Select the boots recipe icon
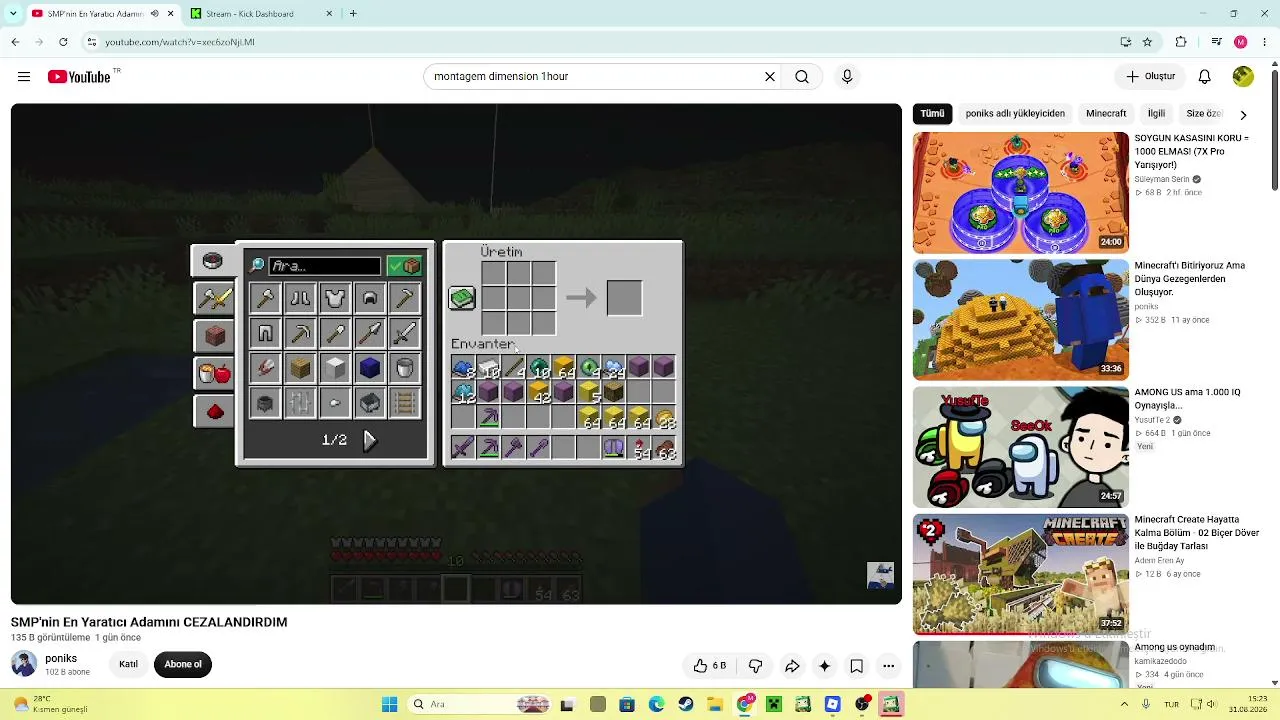Viewport: 1280px width, 720px height. tap(300, 298)
